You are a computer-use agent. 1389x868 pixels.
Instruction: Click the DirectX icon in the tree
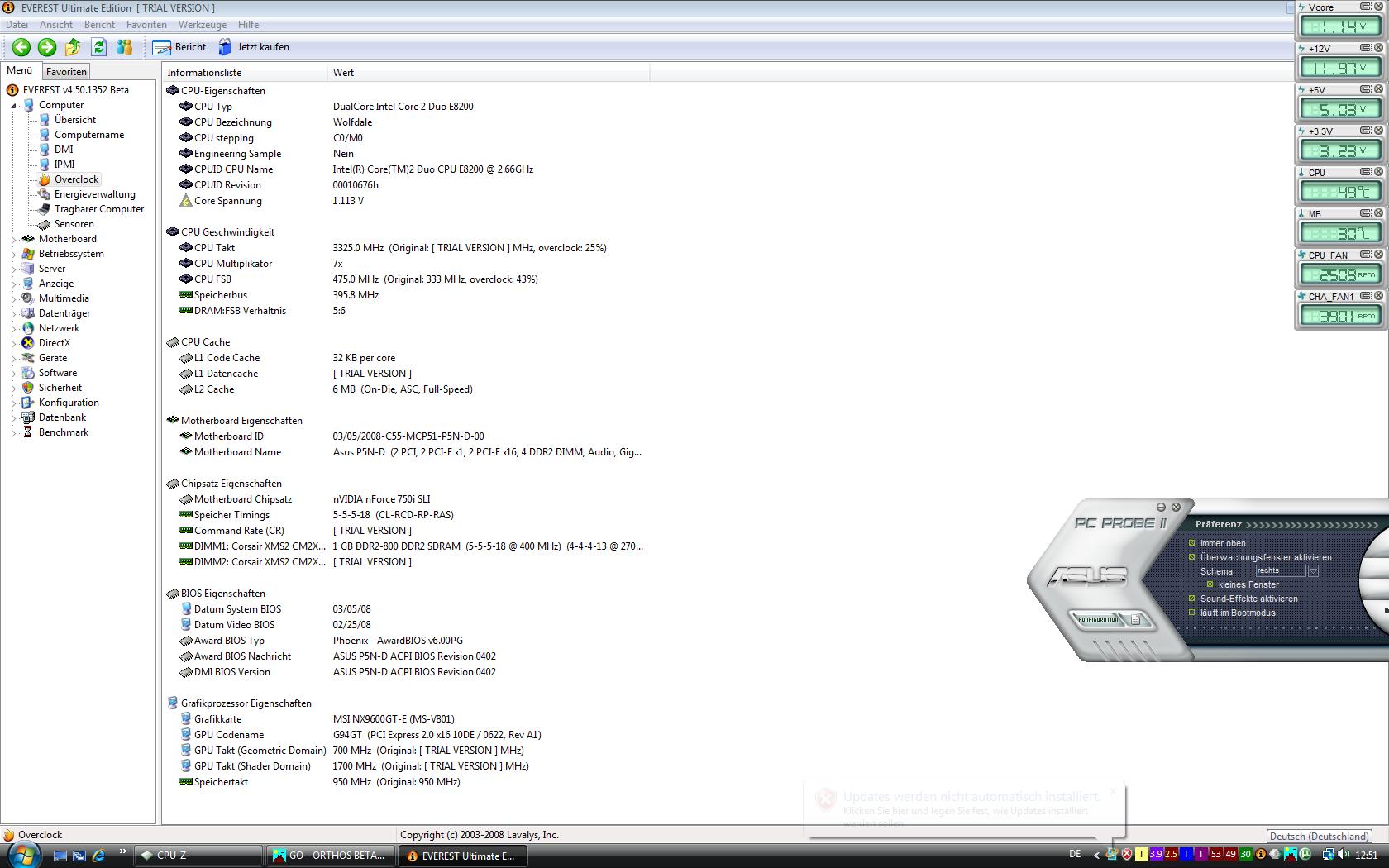pos(28,343)
